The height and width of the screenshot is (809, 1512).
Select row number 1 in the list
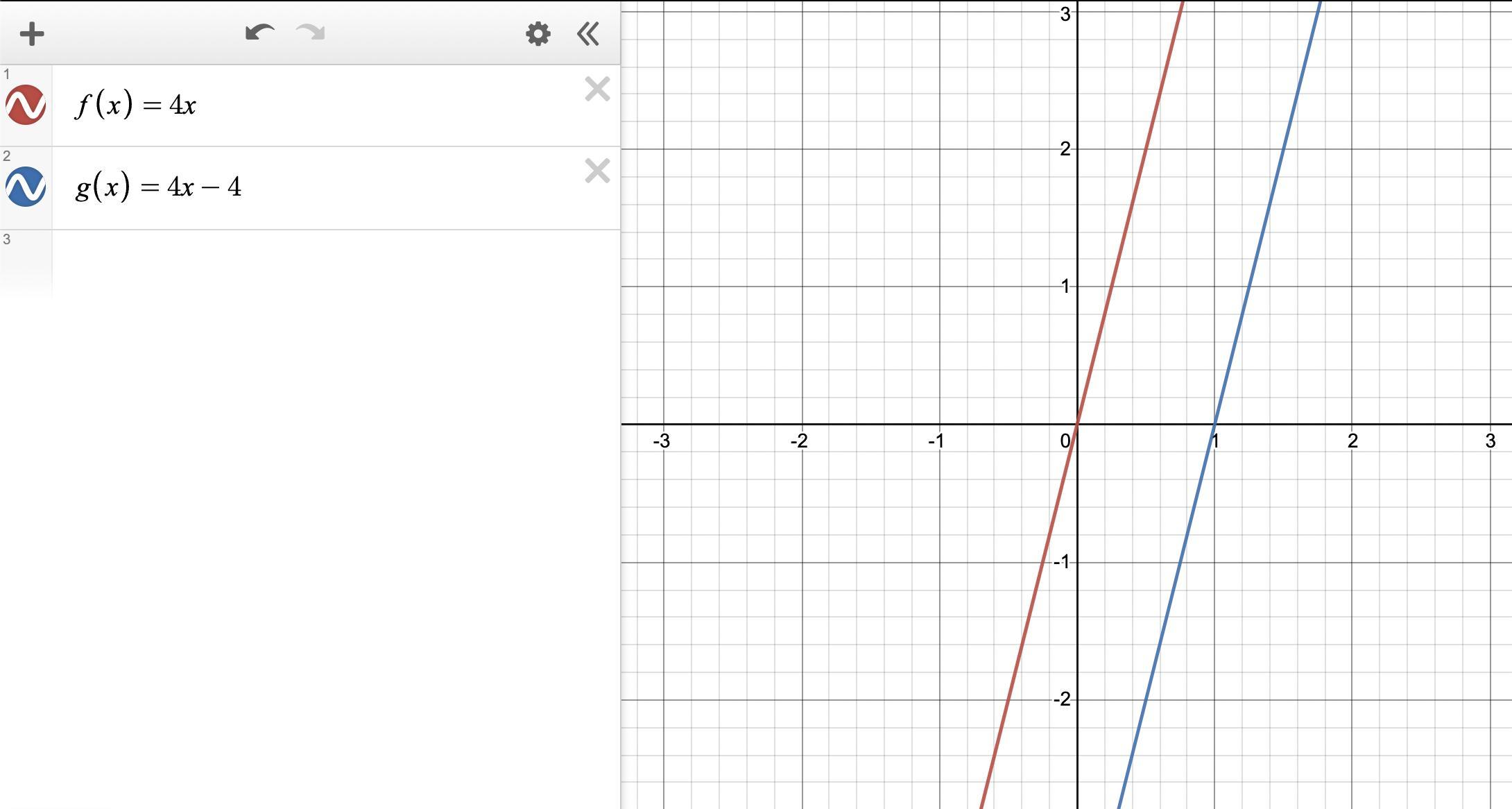click(7, 74)
